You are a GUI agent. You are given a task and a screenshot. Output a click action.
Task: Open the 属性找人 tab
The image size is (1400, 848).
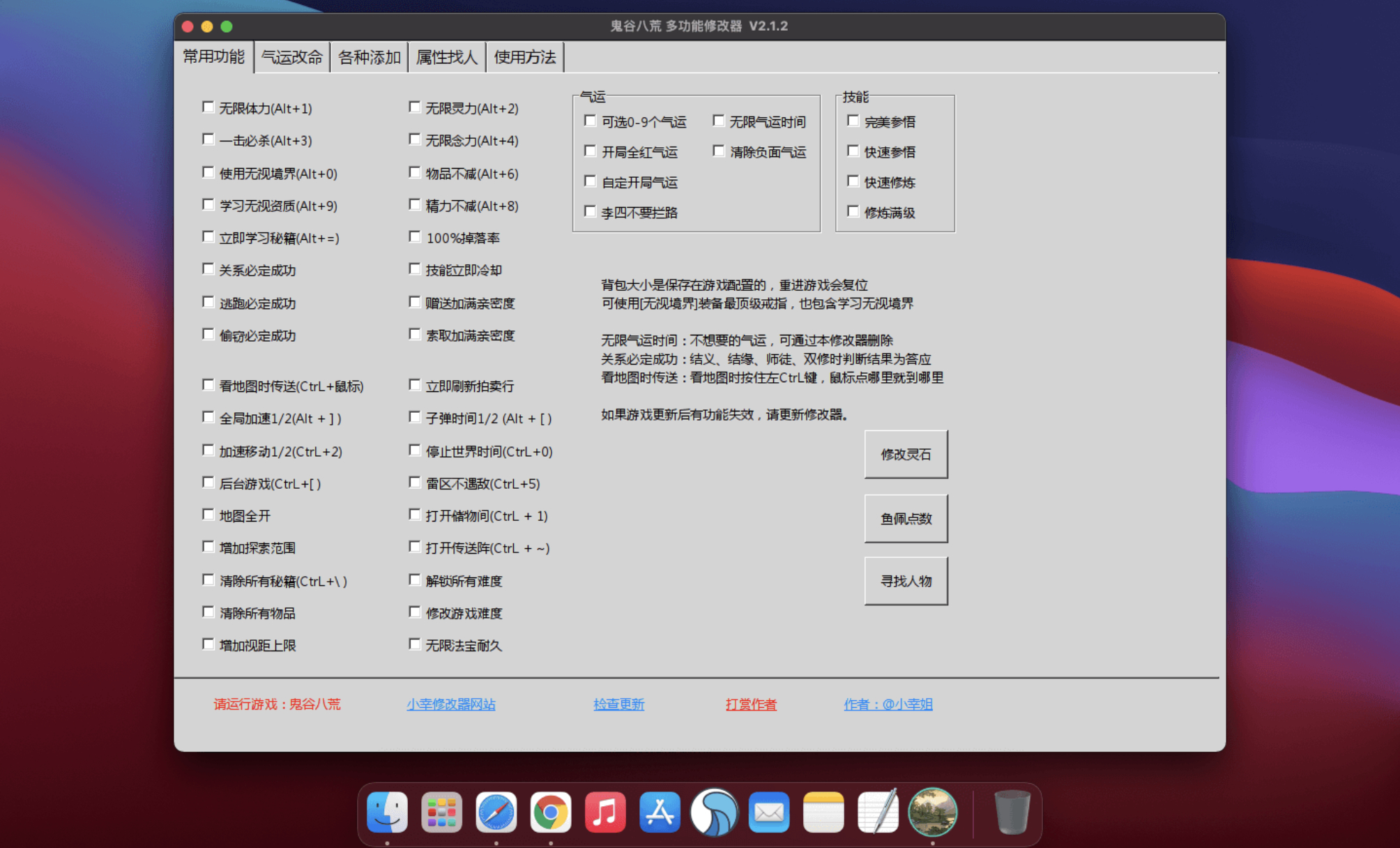446,57
